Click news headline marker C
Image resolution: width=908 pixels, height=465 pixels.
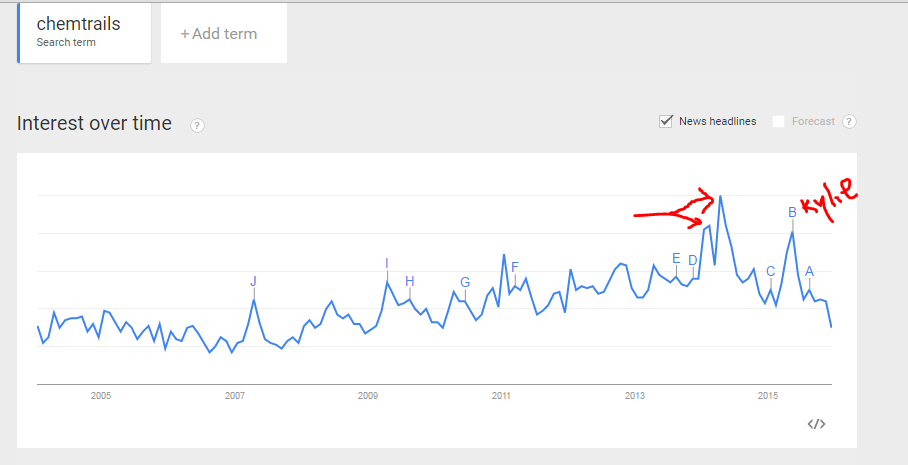click(770, 271)
